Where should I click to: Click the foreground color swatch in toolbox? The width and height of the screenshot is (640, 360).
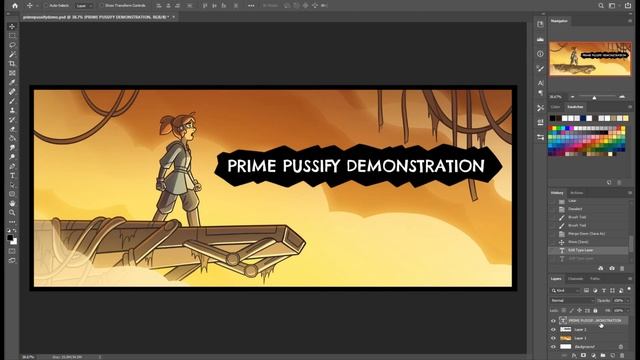point(10,238)
